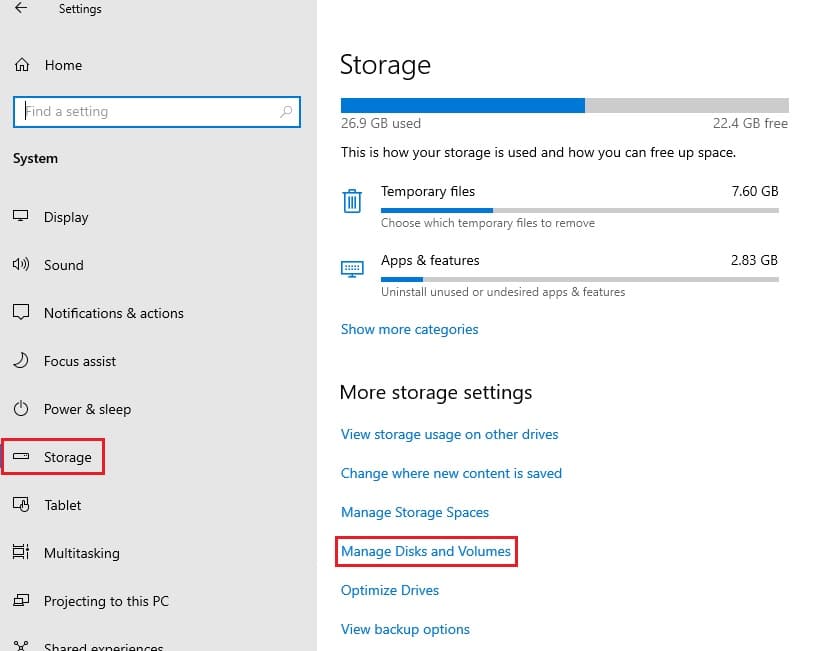
Task: Click 'Choose which temporary files to remove'
Action: click(488, 223)
